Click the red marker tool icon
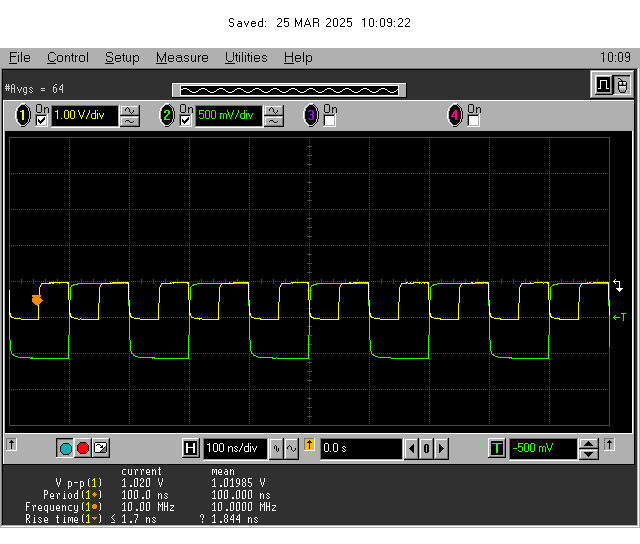Viewport: 640px width, 544px height. point(83,449)
